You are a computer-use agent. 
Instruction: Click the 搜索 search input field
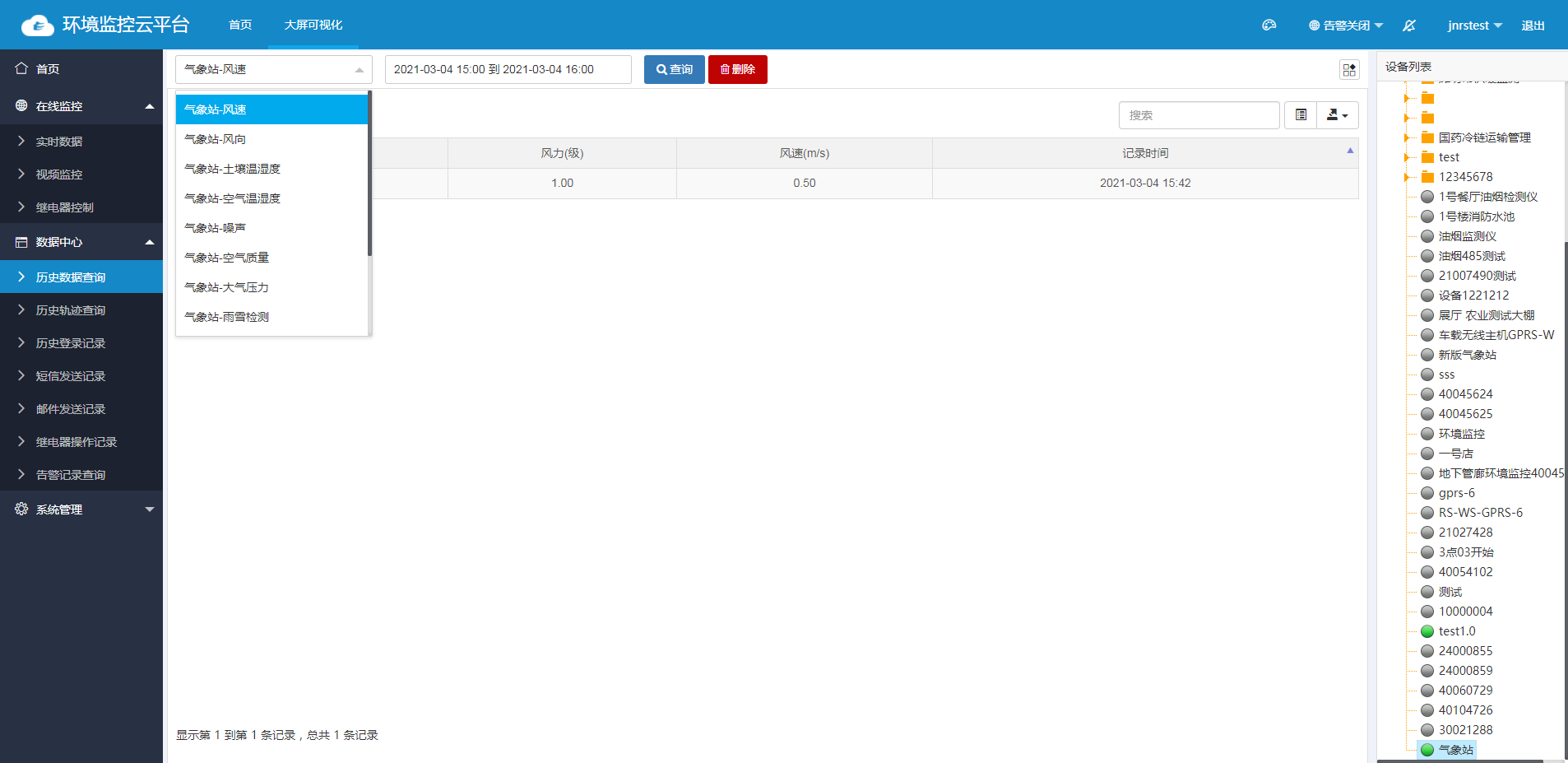(1199, 115)
